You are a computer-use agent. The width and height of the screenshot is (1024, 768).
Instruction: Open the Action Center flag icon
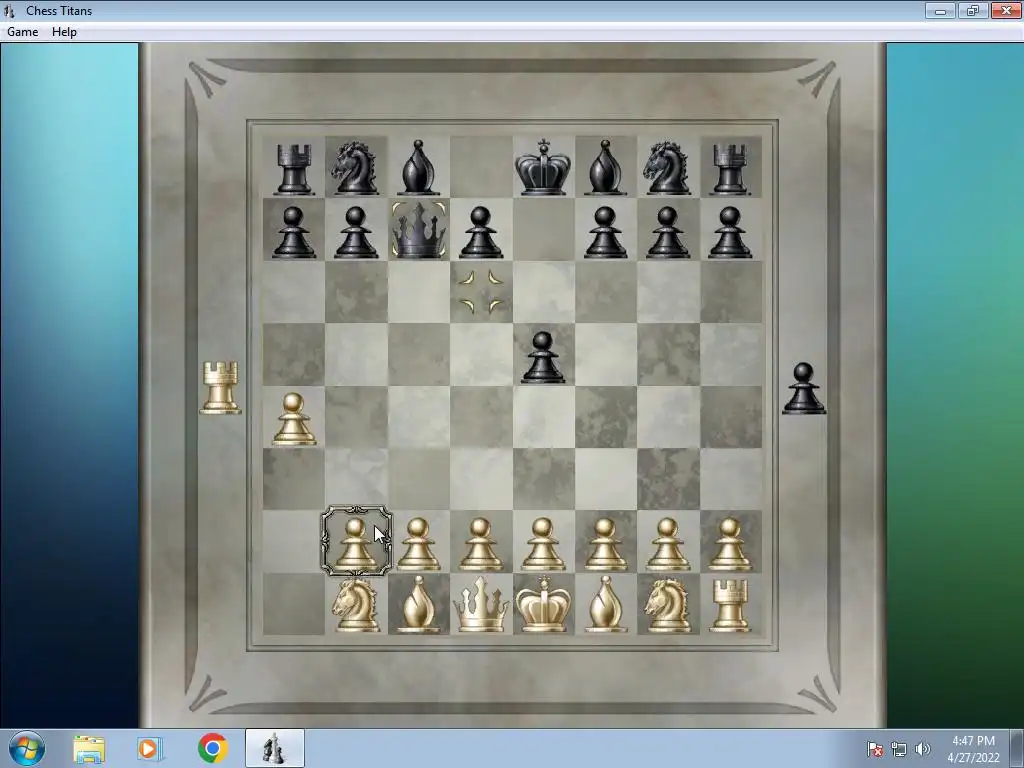(x=875, y=749)
